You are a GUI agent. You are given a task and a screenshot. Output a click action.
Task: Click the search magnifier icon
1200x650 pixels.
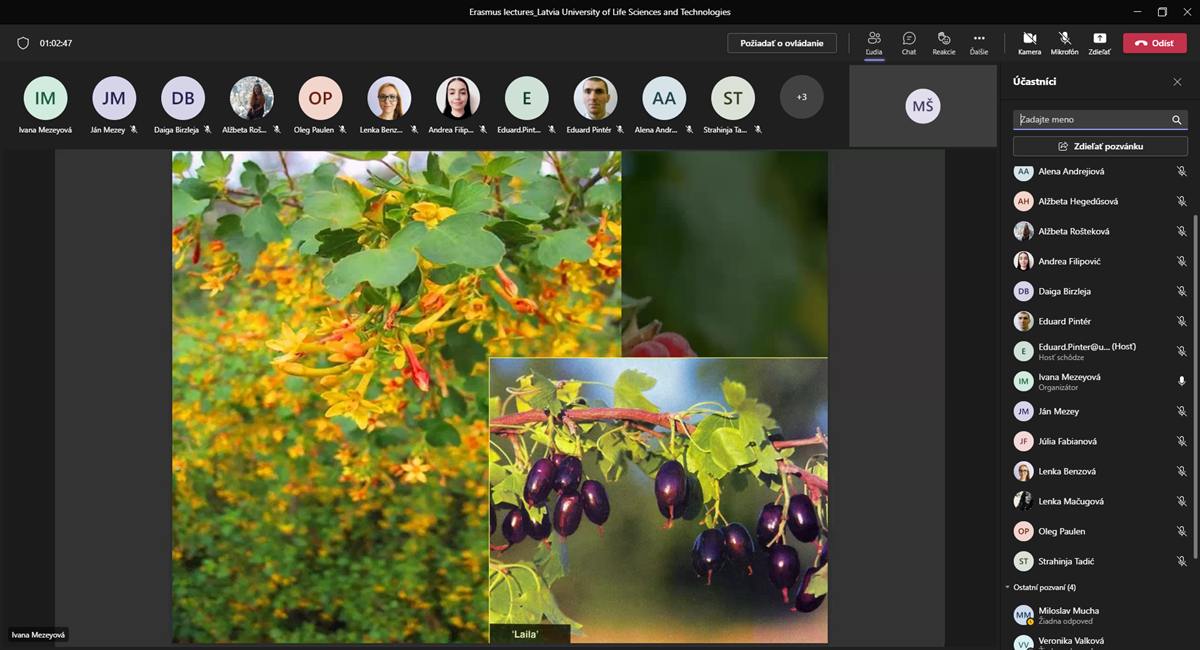point(1177,120)
